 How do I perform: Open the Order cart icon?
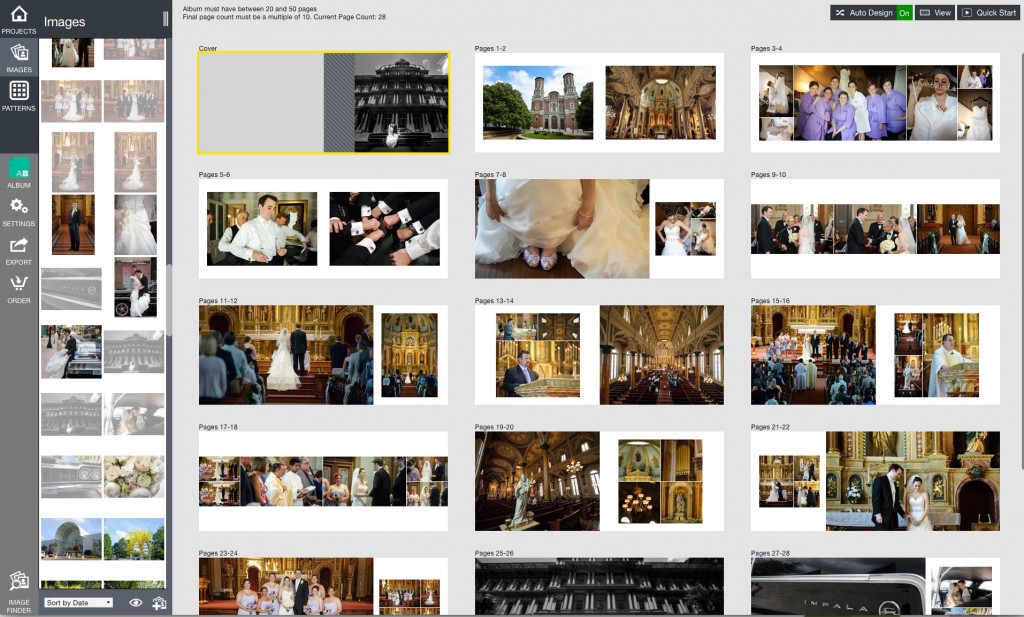tap(19, 288)
